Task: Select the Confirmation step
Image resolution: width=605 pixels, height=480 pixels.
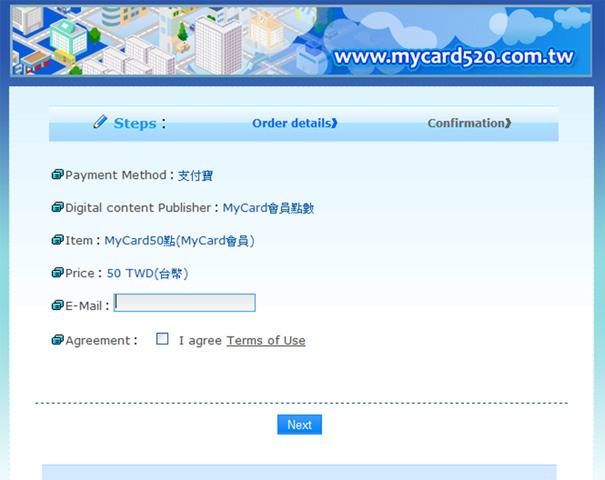Action: [469, 123]
